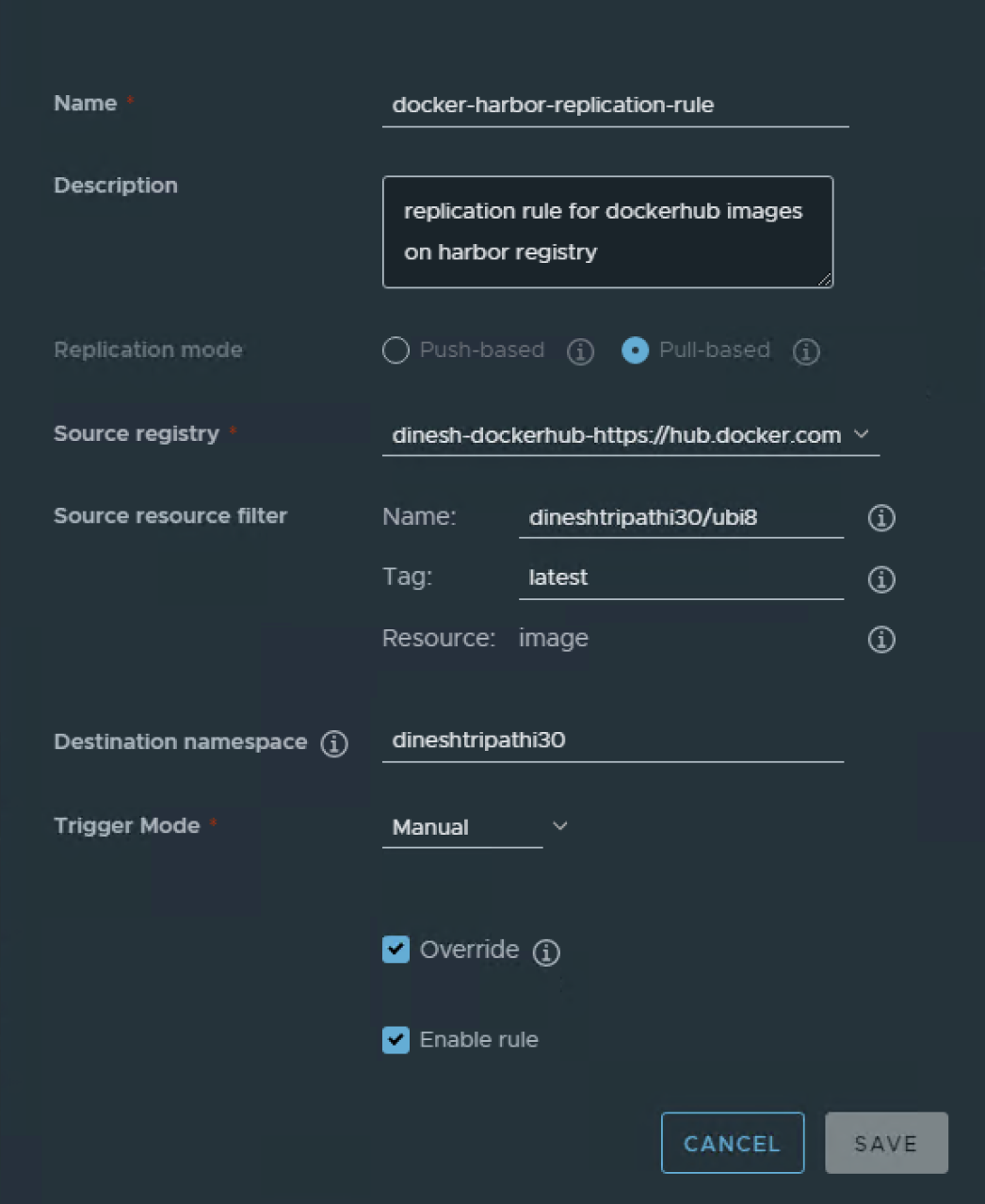The image size is (985, 1204).
Task: Click the SAVE button
Action: pos(885,1143)
